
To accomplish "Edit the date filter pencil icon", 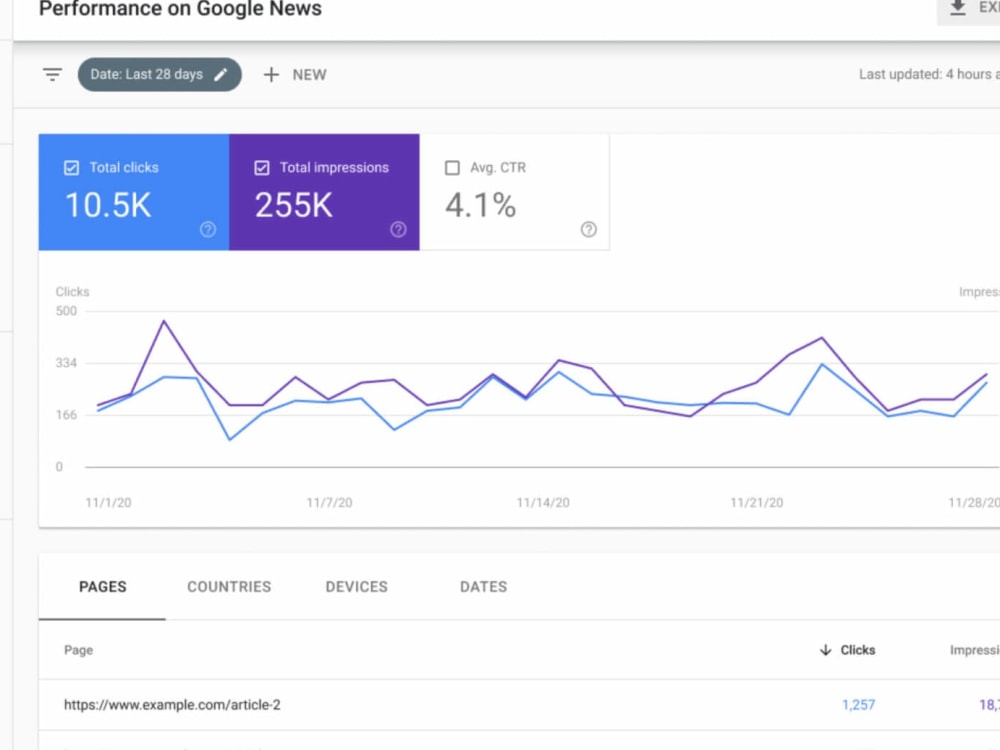I will click(x=221, y=75).
